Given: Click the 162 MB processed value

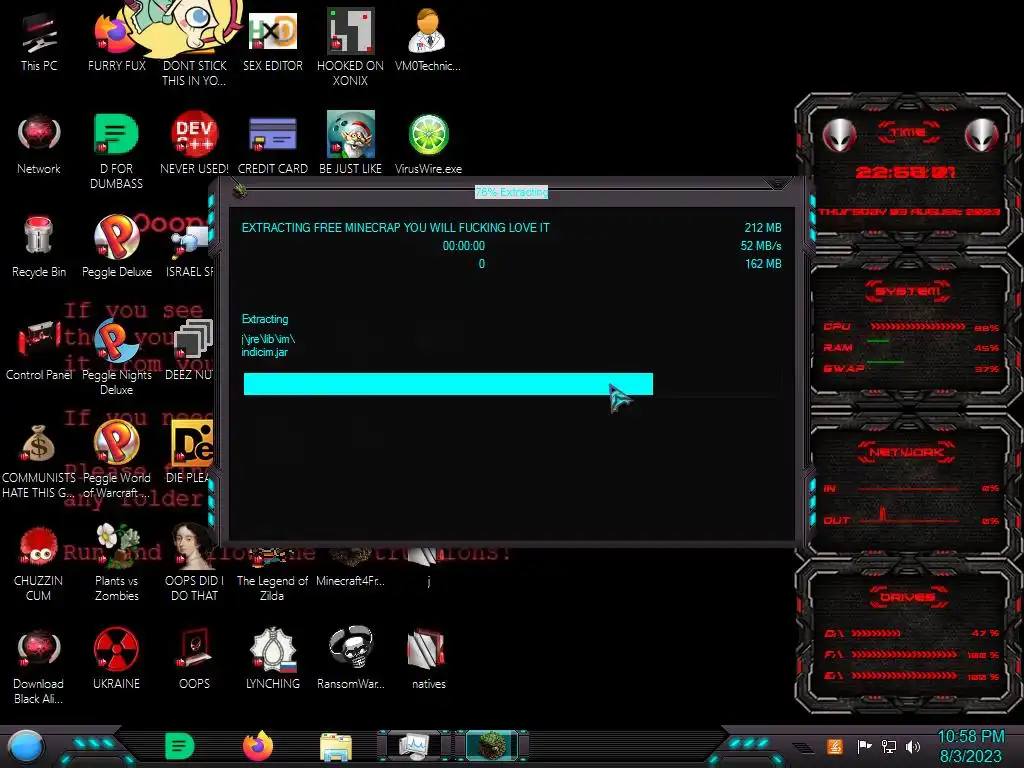Looking at the screenshot, I should point(763,264).
